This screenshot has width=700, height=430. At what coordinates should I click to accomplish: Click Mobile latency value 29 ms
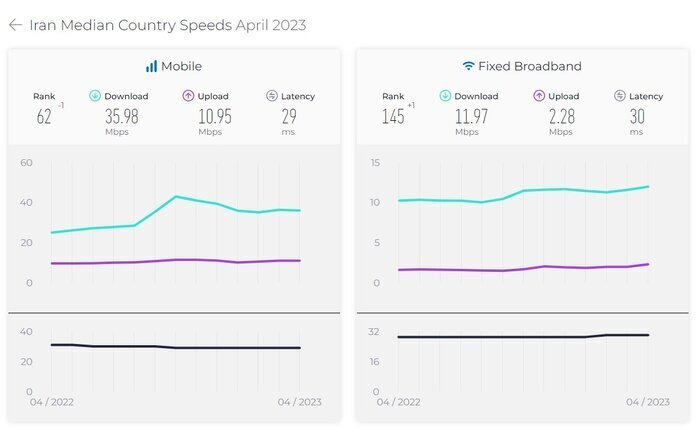coord(288,116)
